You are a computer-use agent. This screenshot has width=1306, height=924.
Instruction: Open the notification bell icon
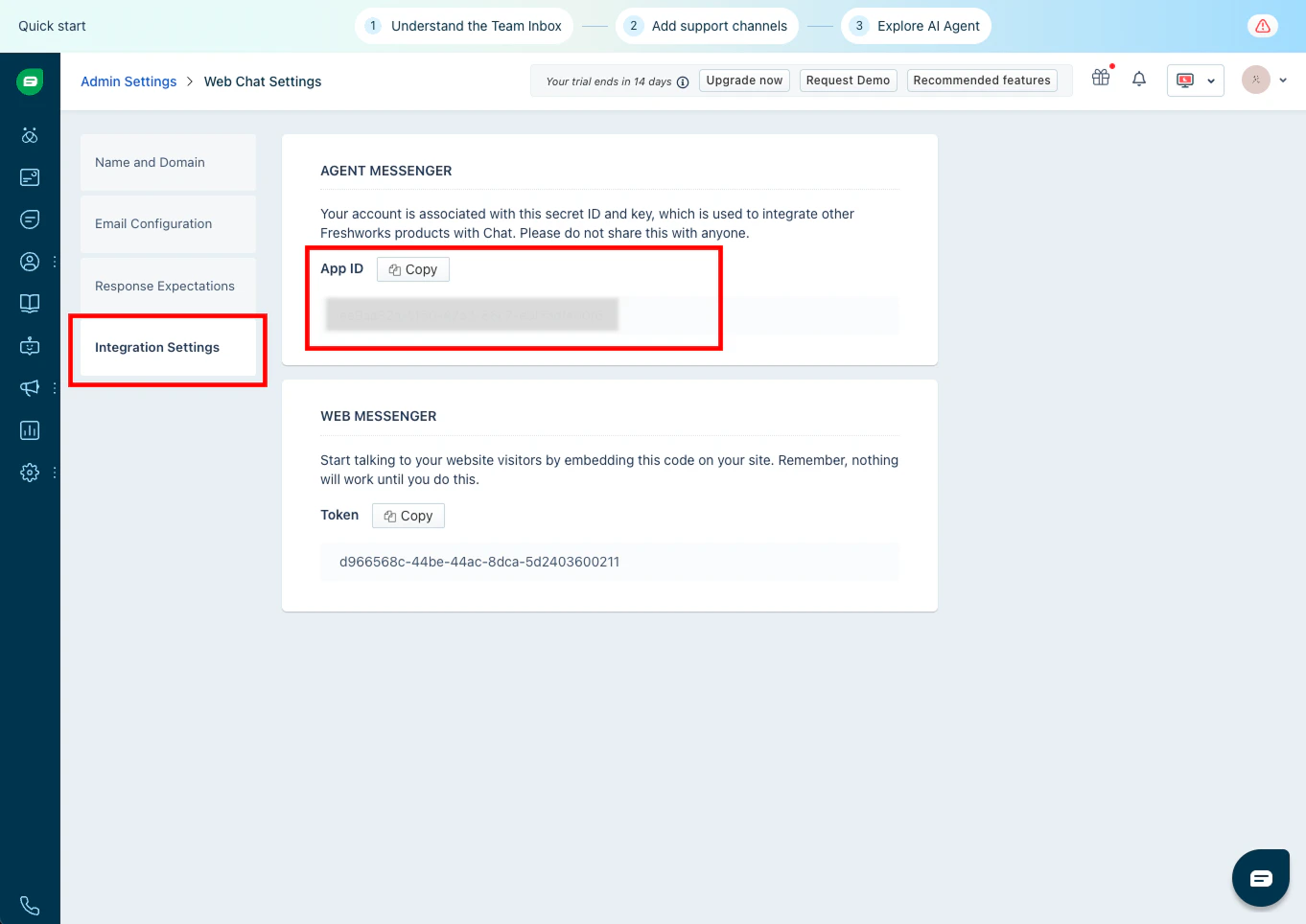[1138, 80]
